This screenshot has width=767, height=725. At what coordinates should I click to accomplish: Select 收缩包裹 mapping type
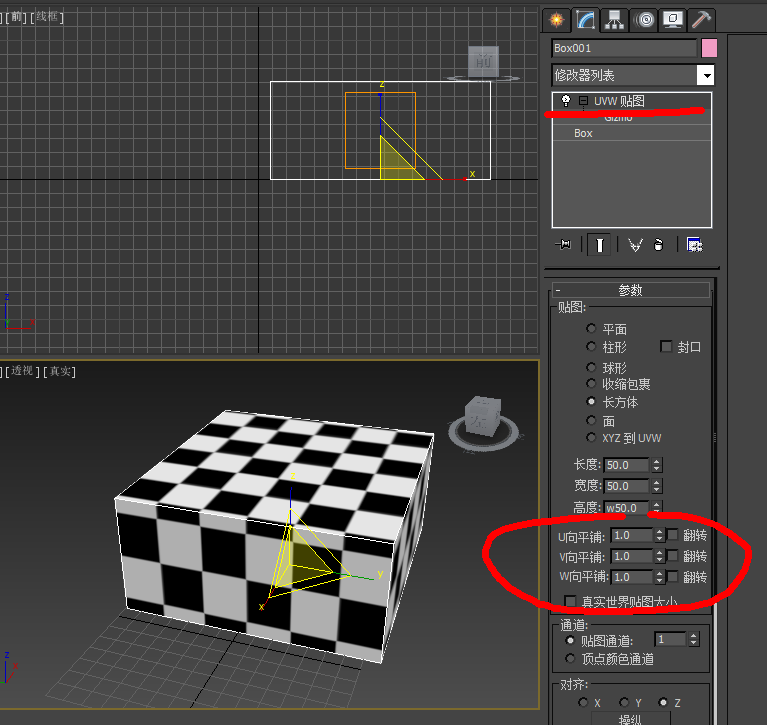tap(591, 383)
